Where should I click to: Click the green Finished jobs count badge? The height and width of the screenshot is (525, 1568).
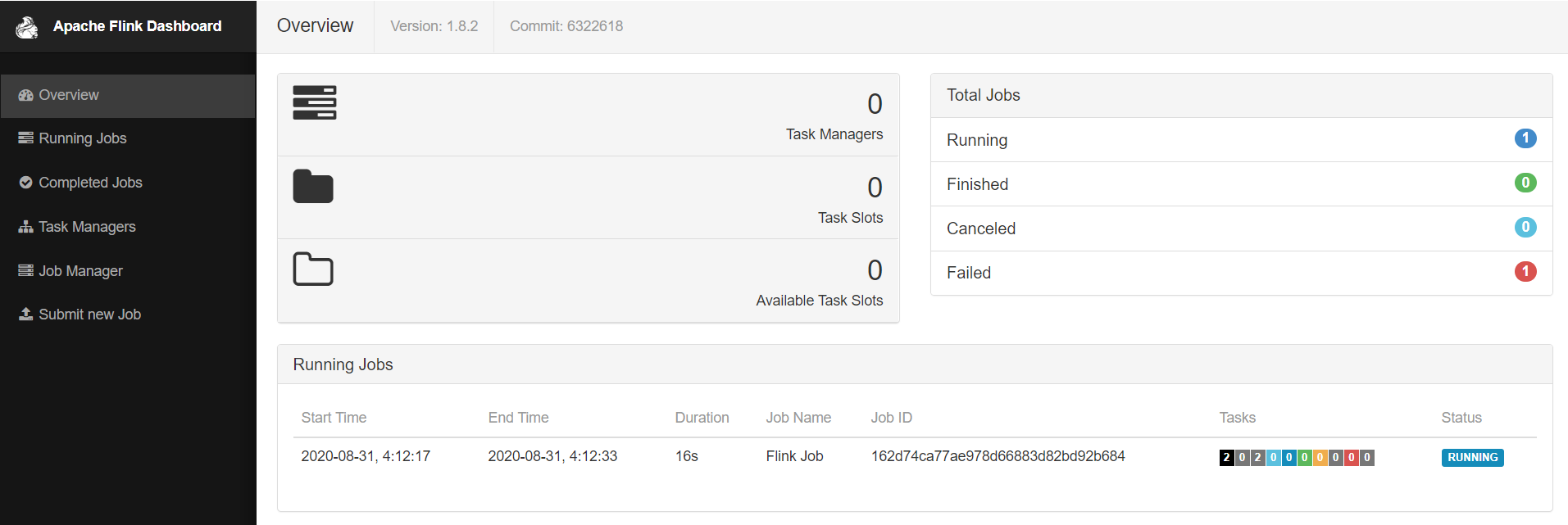click(1525, 183)
